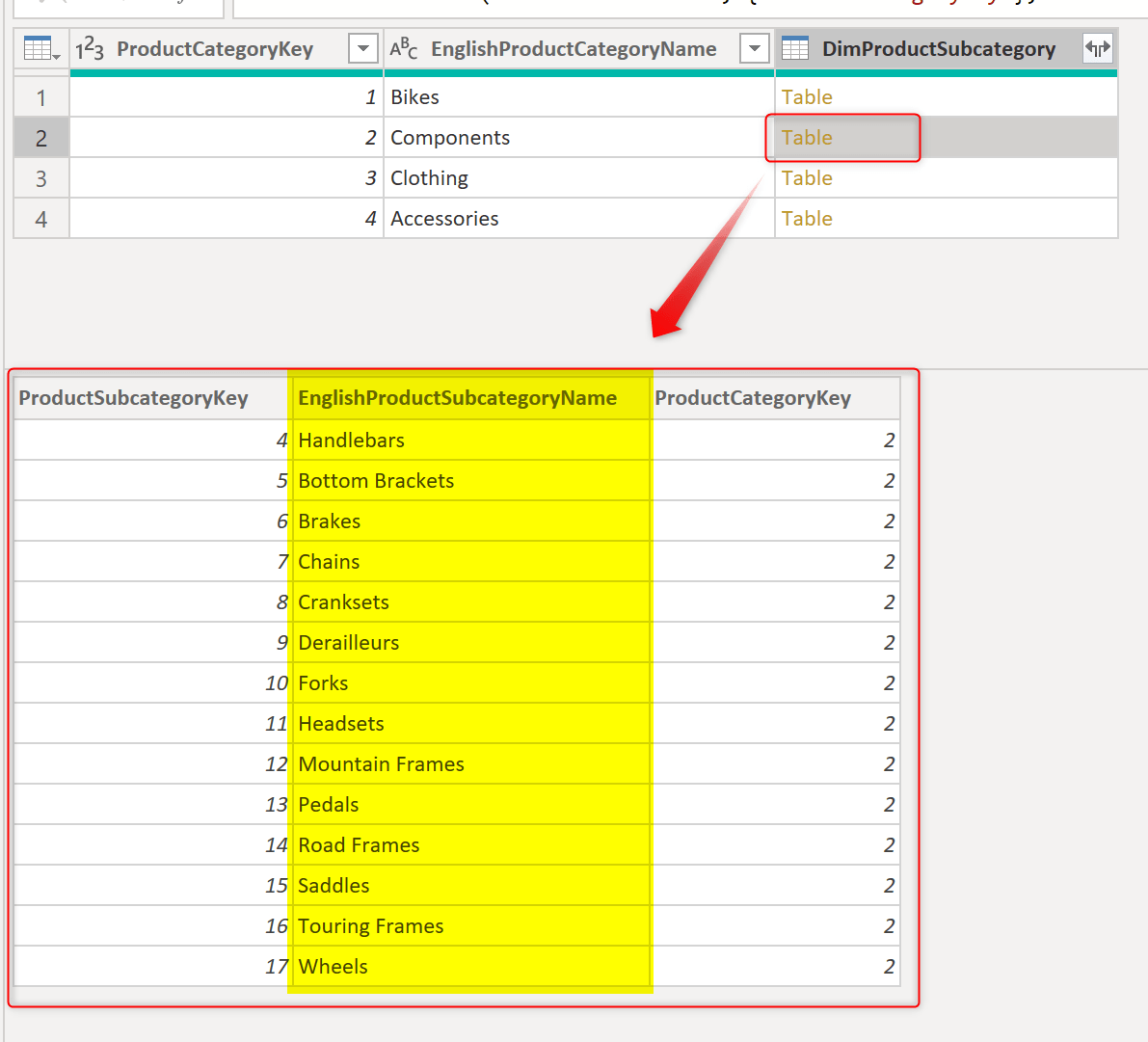1148x1042 pixels.
Task: Click the 123 data type icon on ProductCategoryKey
Action: (89, 47)
